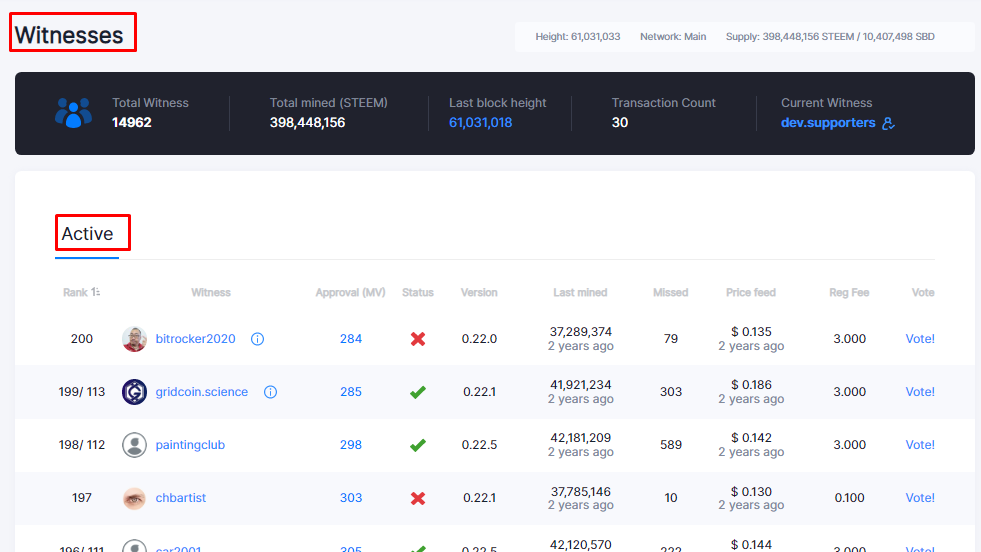Click the missed count 589
The image size is (981, 552).
(671, 445)
